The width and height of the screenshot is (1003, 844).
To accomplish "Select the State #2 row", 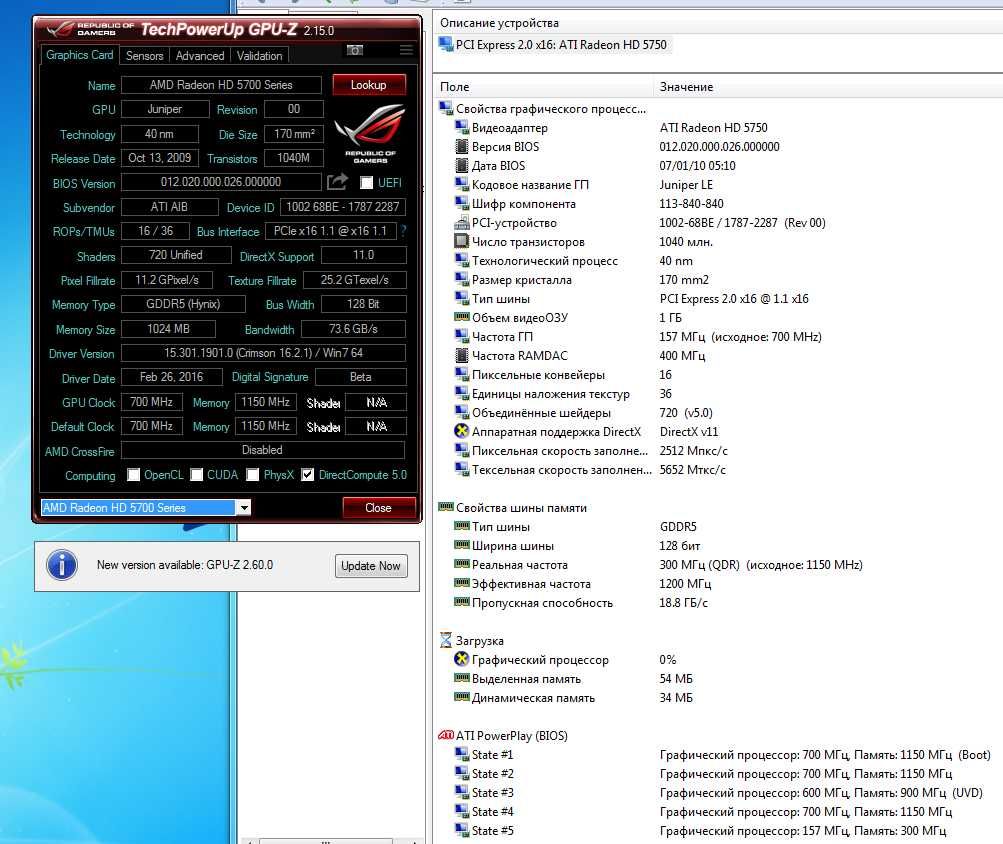I will 704,774.
